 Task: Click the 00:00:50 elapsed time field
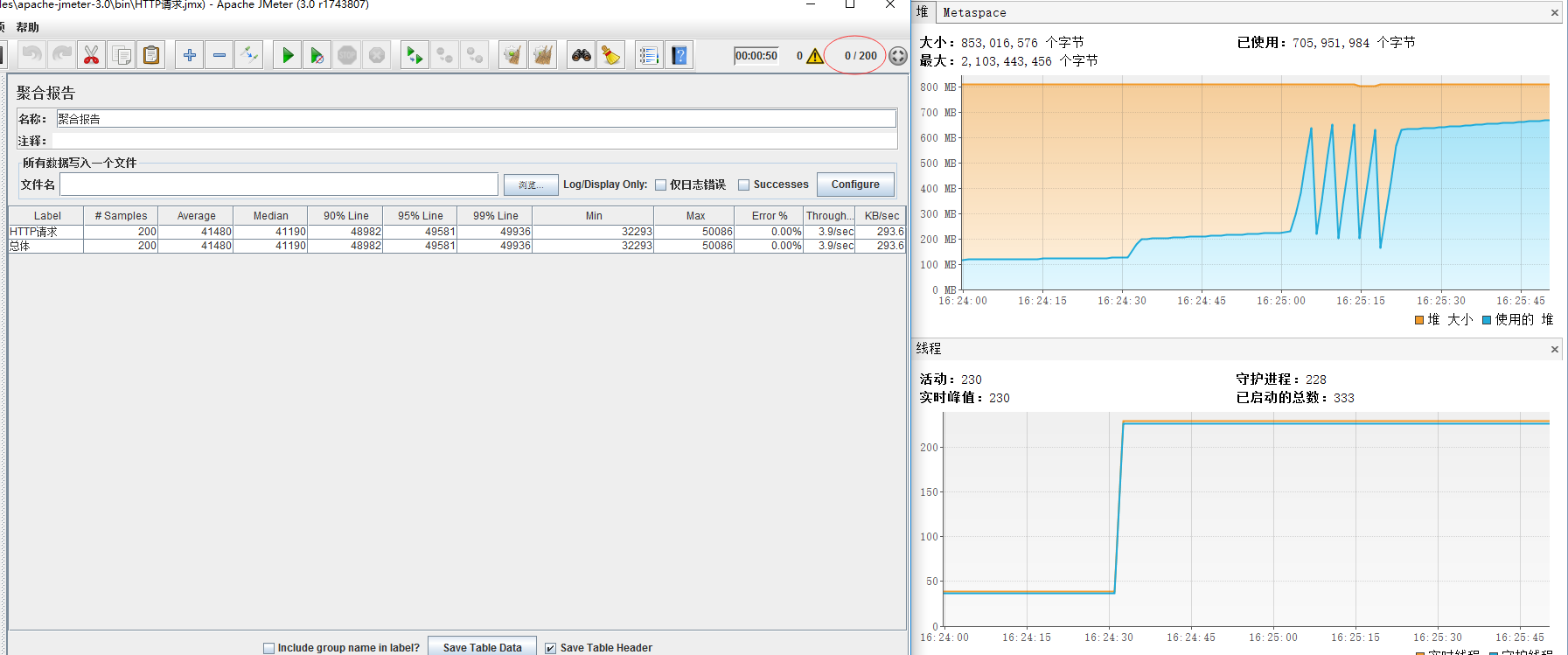[x=756, y=56]
